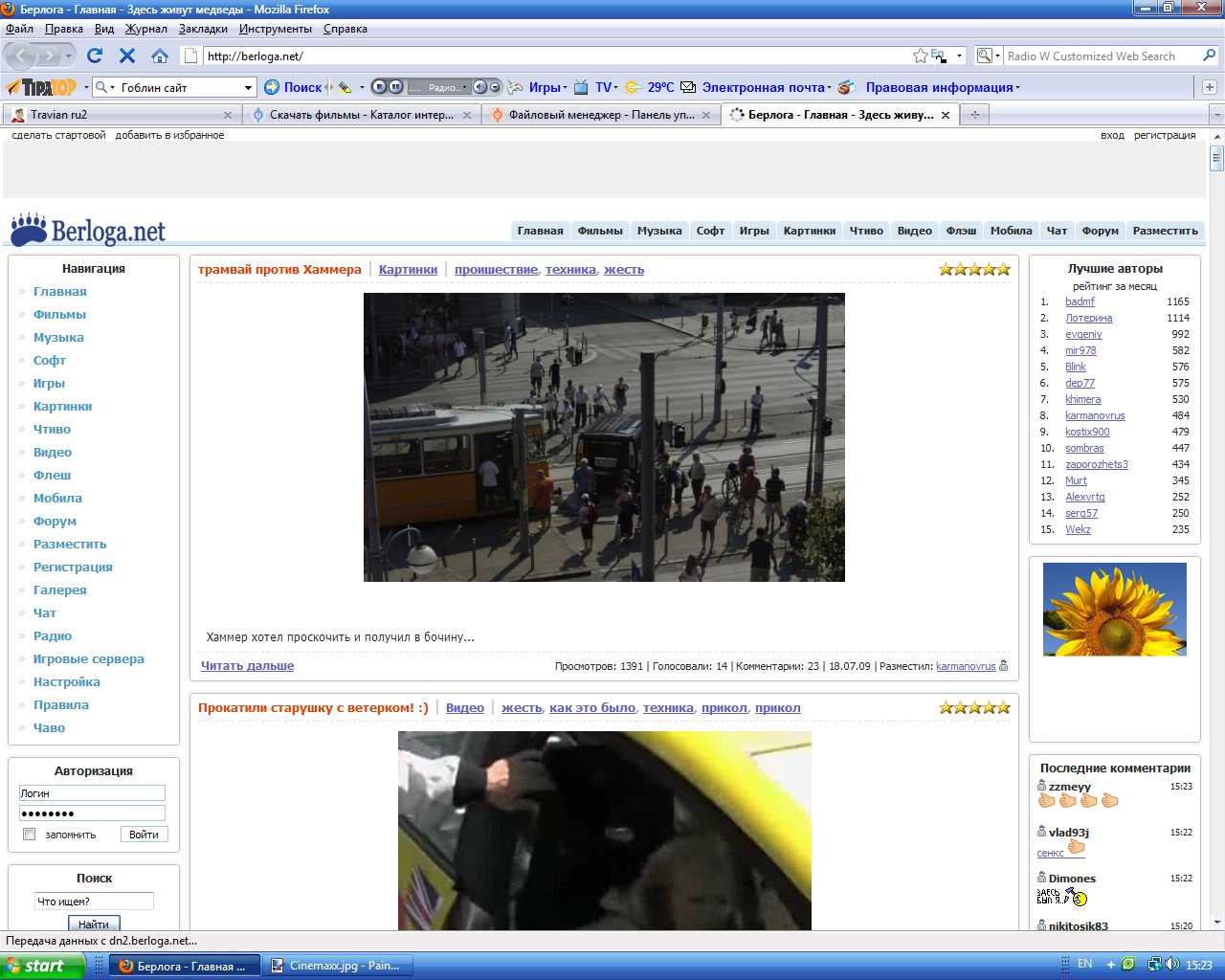Click the Firefox reload page icon
This screenshot has height=980, width=1225.
pos(95,56)
